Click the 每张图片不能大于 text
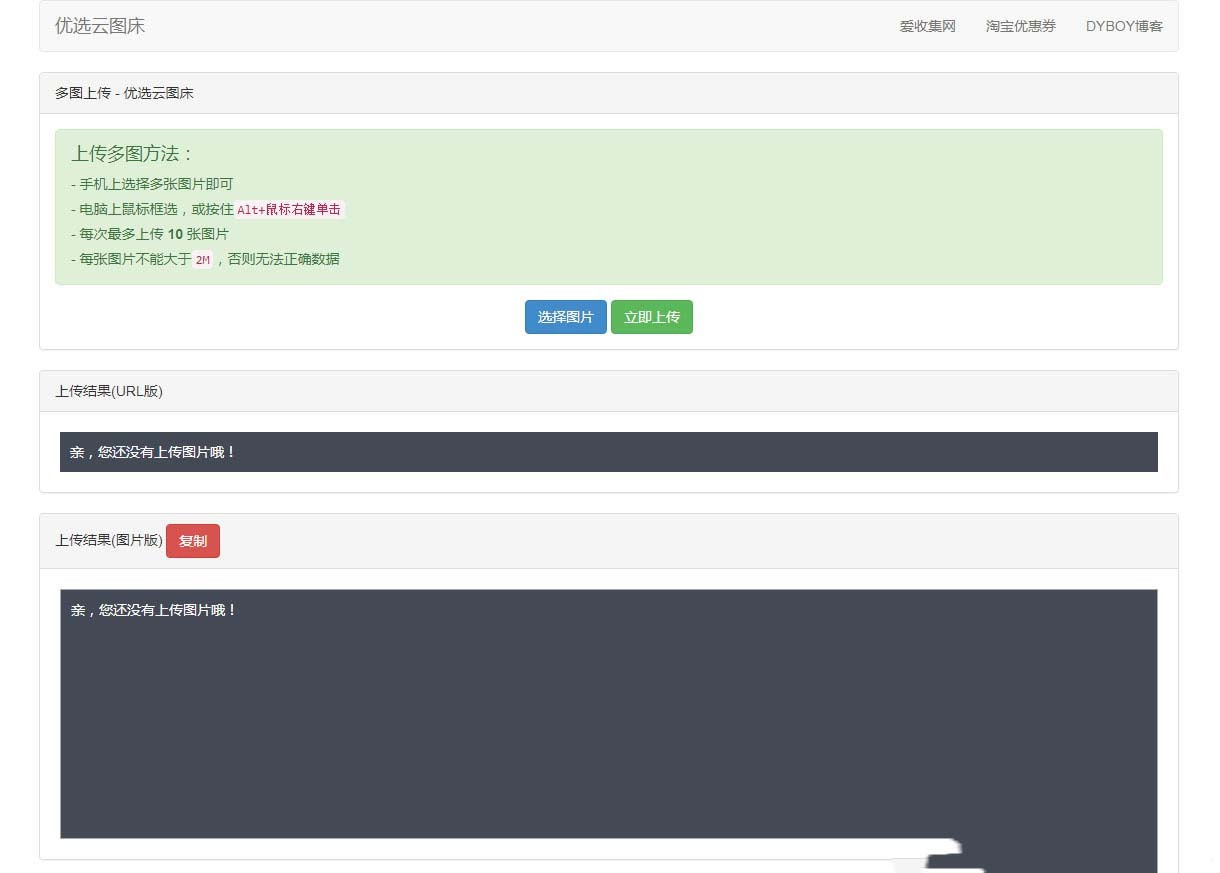The width and height of the screenshot is (1220, 873). [135, 259]
